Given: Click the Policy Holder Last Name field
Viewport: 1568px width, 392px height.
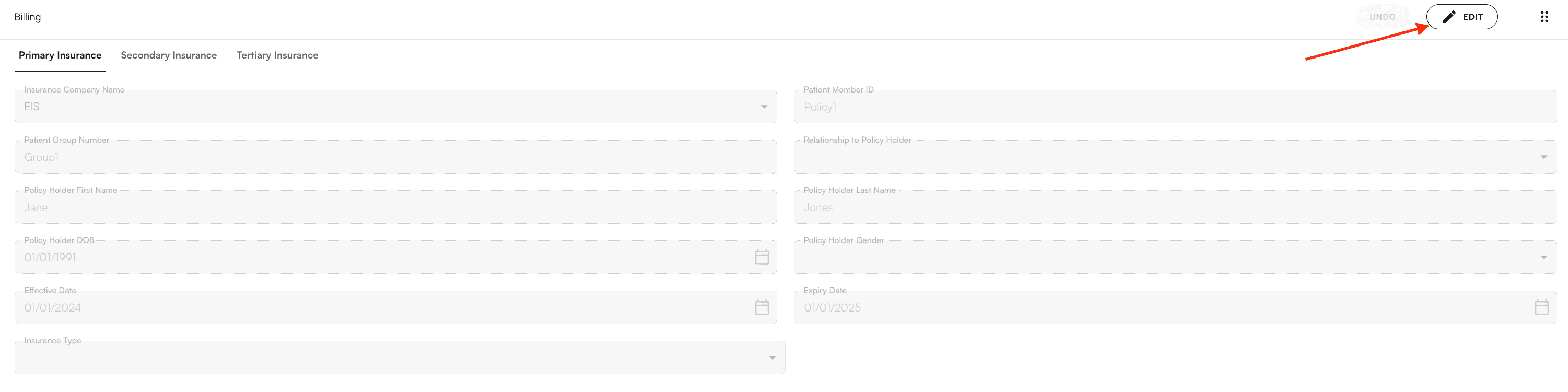Looking at the screenshot, I should tap(1174, 207).
